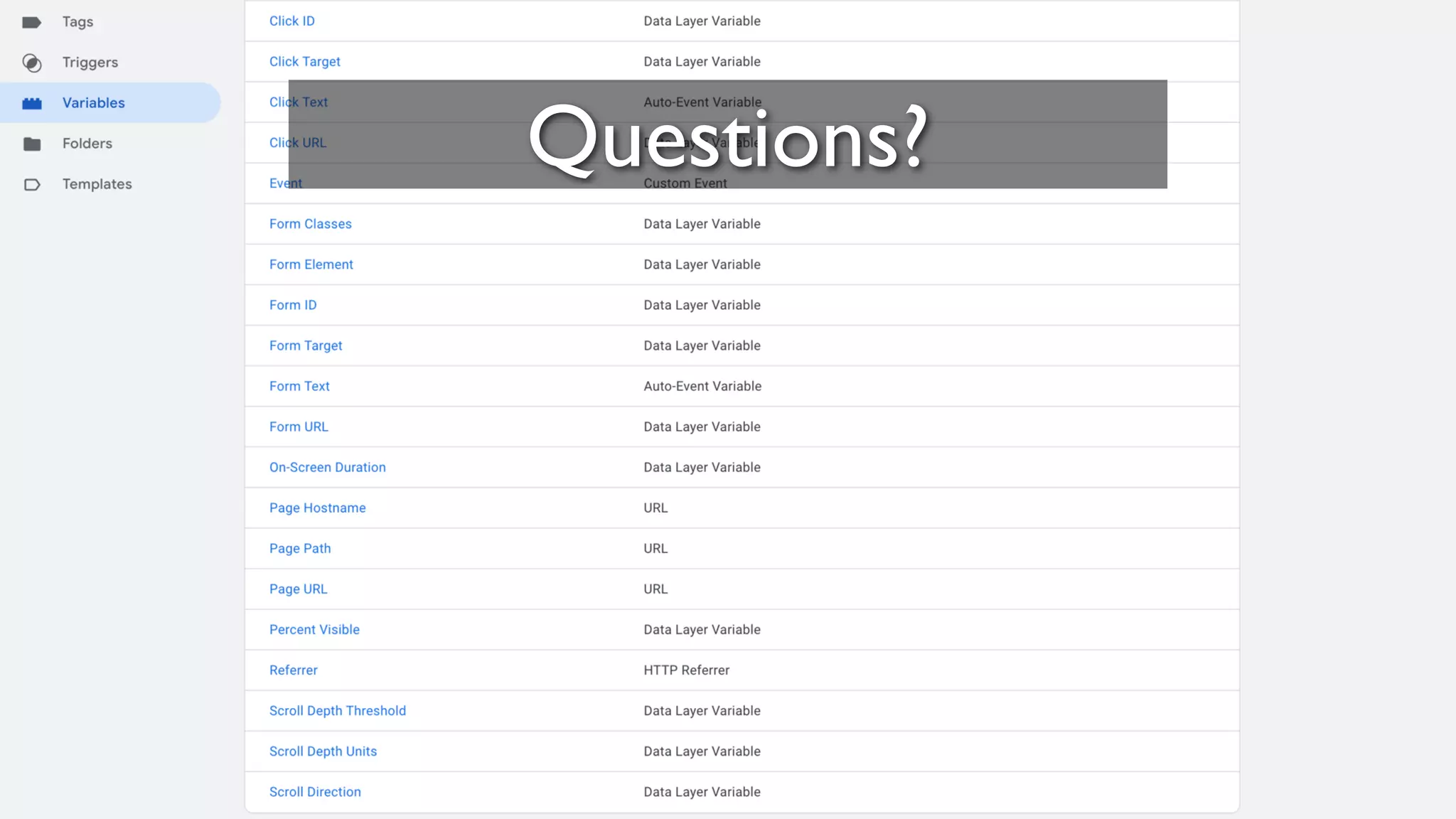
Task: Open the Form Target variable
Action: [x=306, y=345]
